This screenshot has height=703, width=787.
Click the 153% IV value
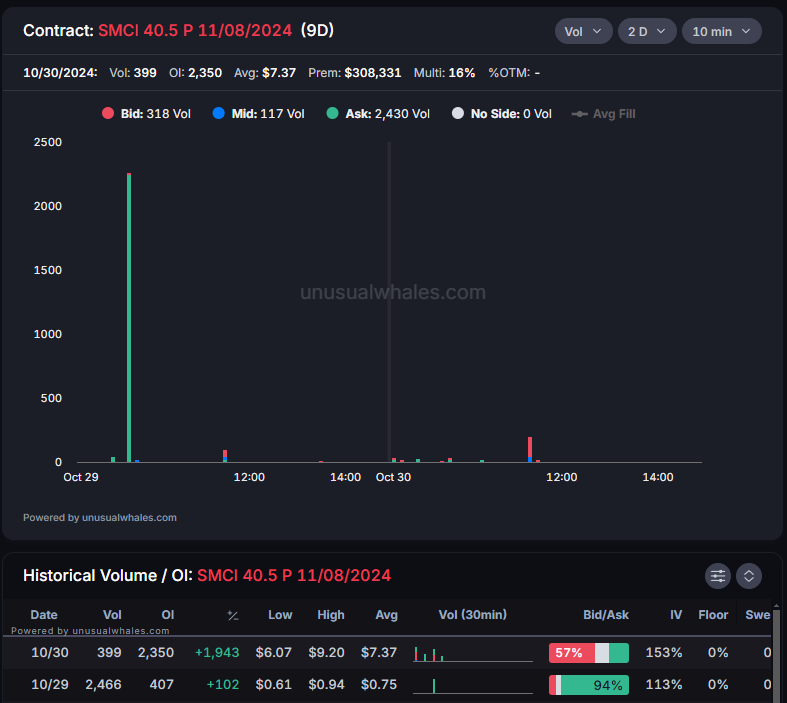click(x=664, y=652)
